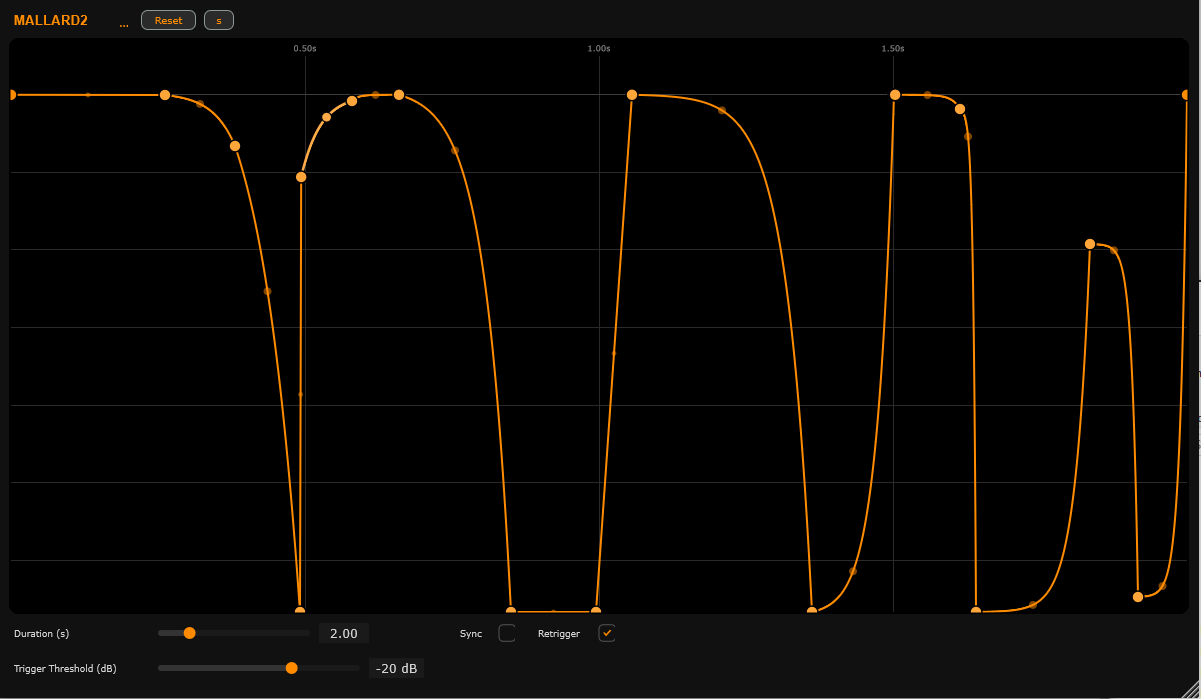This screenshot has width=1201, height=699.
Task: Click the -20 dB threshold value field
Action: (396, 668)
